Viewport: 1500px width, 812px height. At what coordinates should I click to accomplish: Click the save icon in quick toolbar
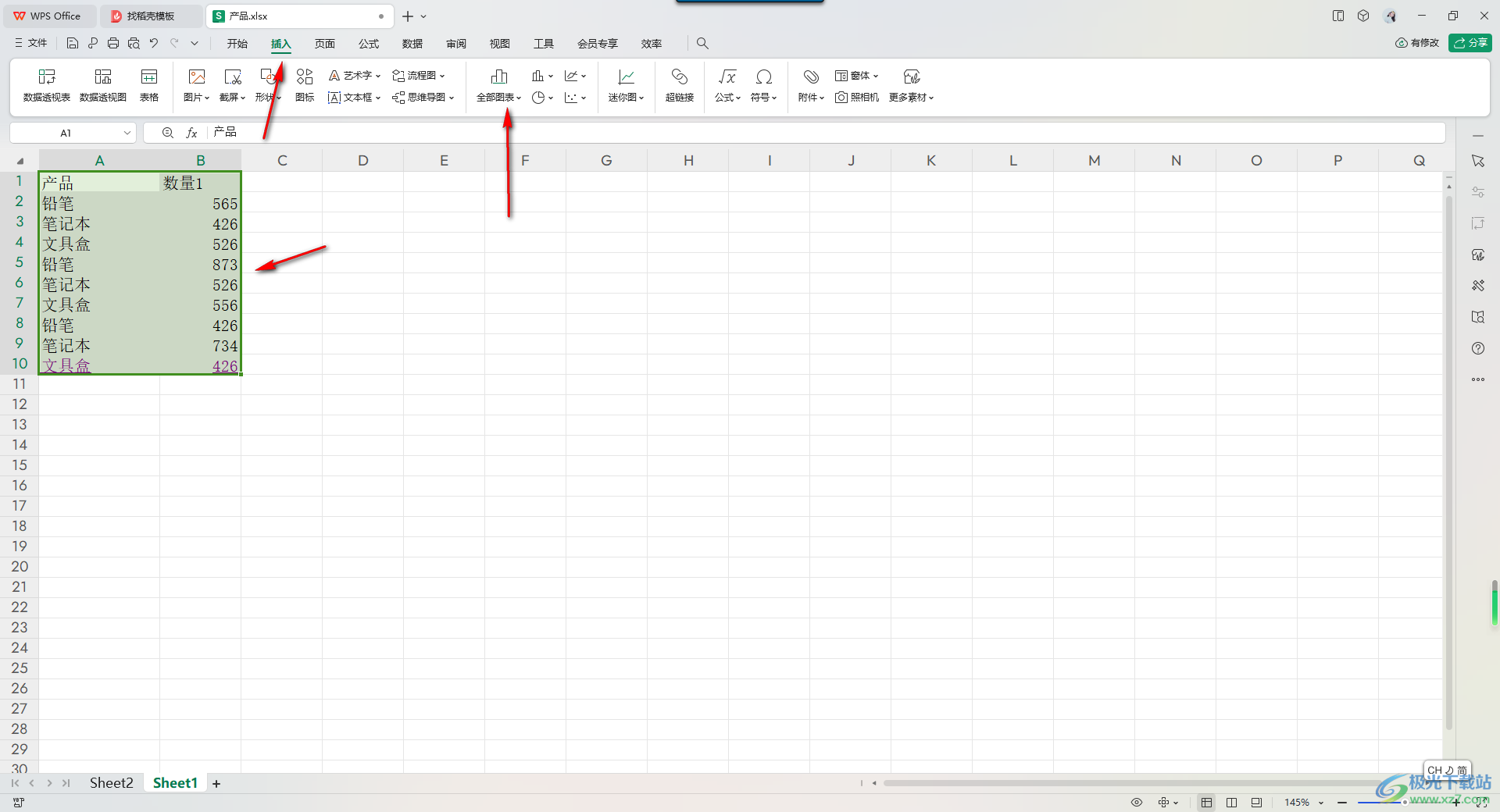72,44
